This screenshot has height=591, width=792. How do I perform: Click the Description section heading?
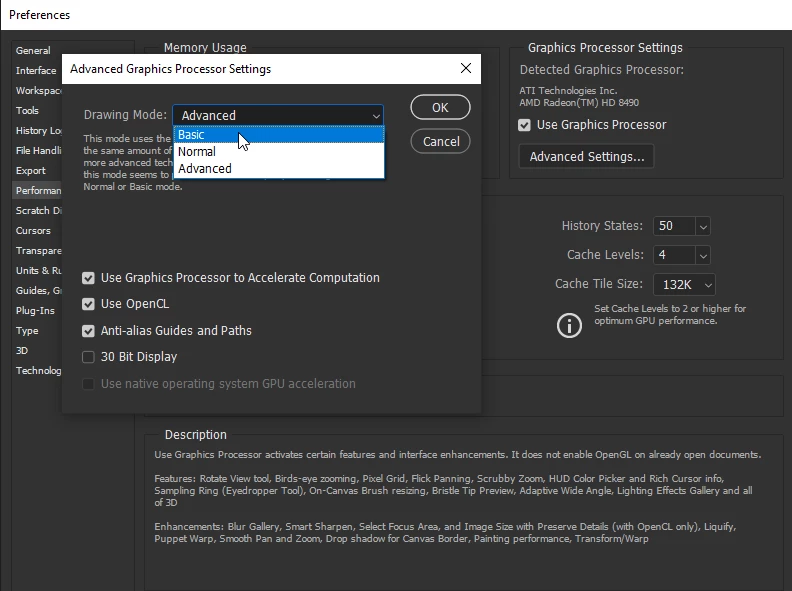[195, 435]
